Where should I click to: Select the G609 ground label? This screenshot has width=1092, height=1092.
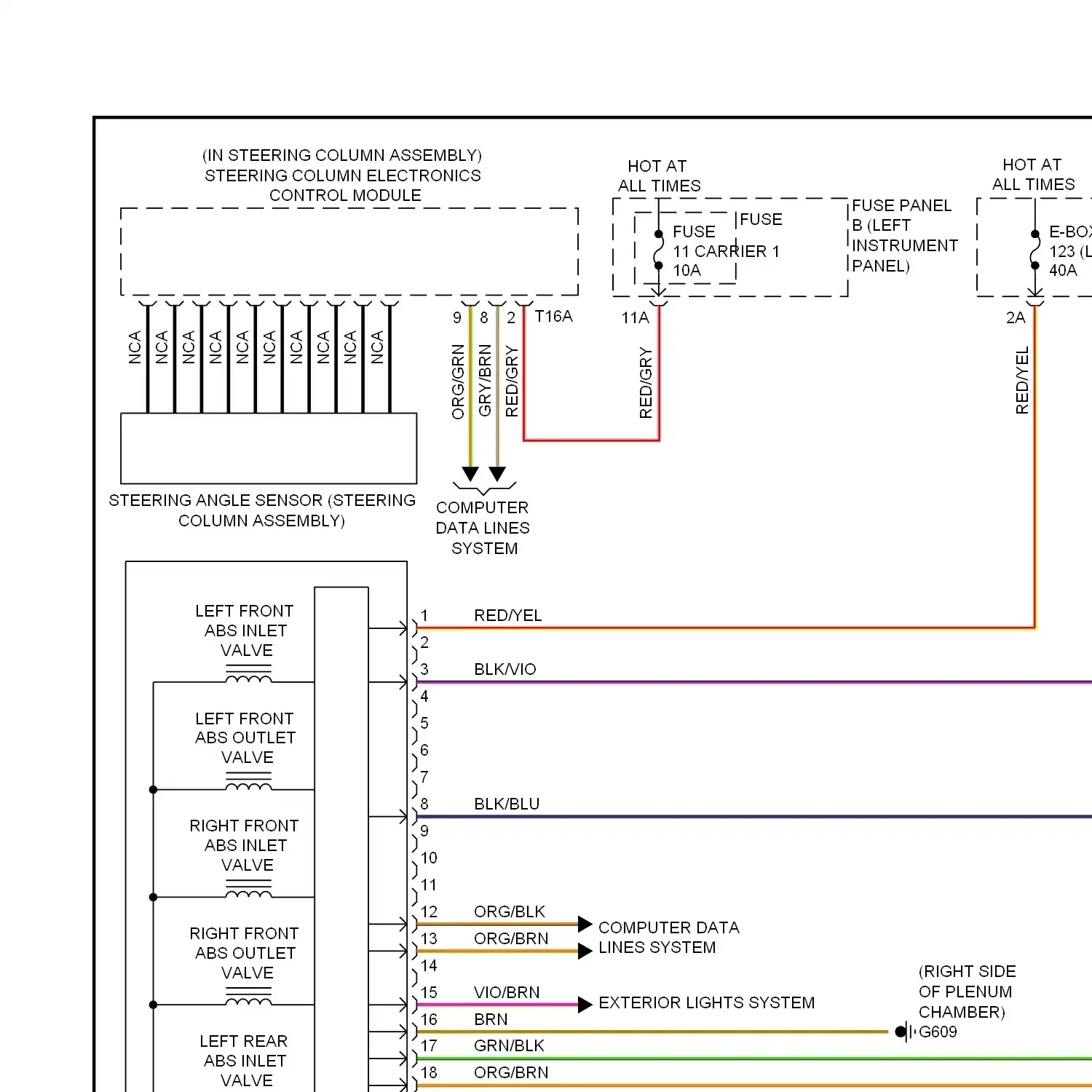[x=938, y=1032]
